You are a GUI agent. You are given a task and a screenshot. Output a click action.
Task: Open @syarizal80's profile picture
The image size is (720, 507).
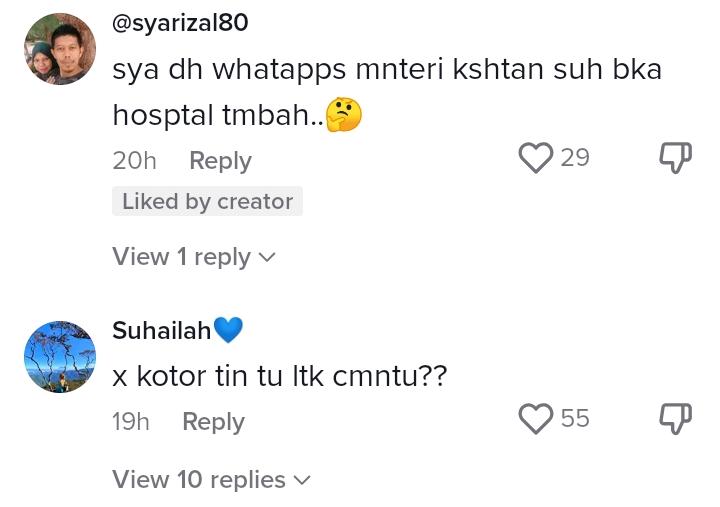[60, 49]
